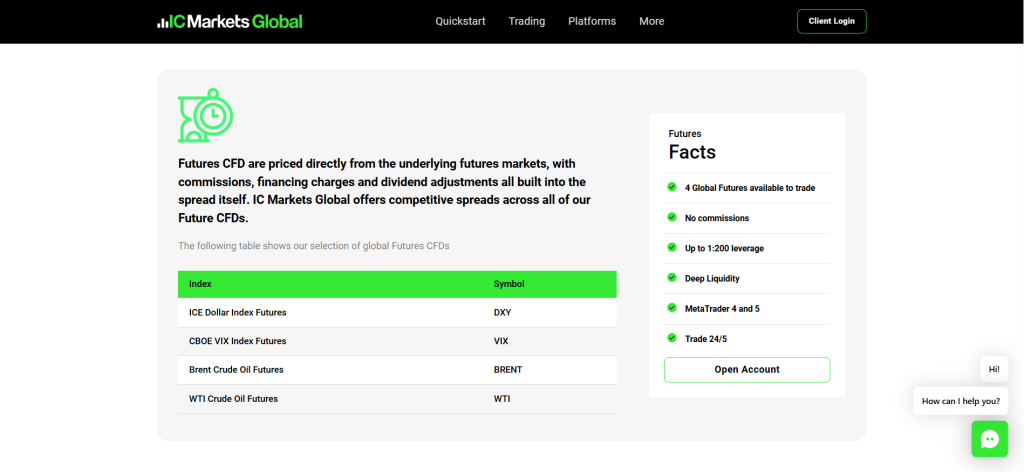
Task: Click checkmark beside 4 Global Futures
Action: [x=672, y=187]
